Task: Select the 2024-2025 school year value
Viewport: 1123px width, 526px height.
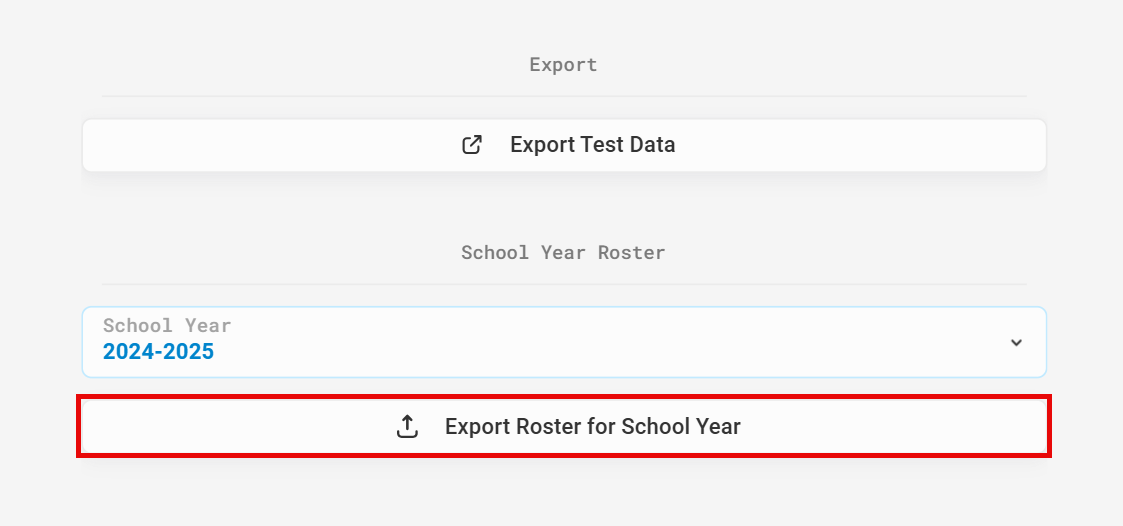Action: [x=158, y=351]
